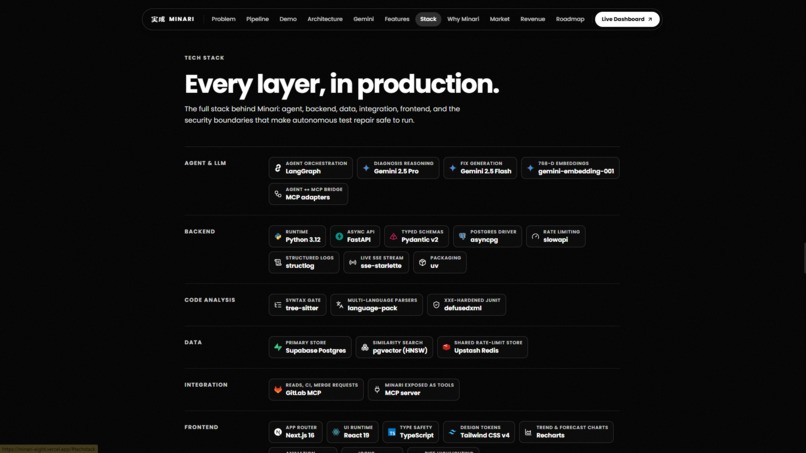806x453 pixels.
Task: Click the language-pack parsers icon
Action: [339, 304]
